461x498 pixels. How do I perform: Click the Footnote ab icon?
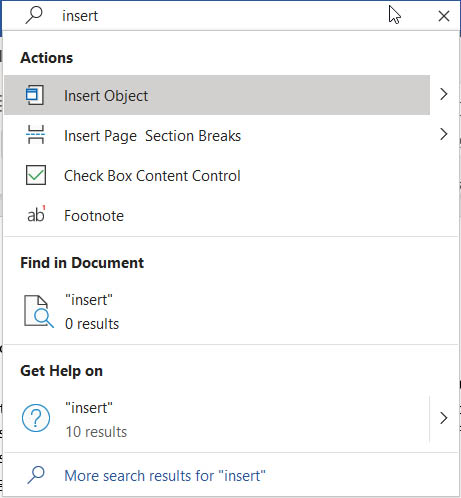(x=36, y=214)
